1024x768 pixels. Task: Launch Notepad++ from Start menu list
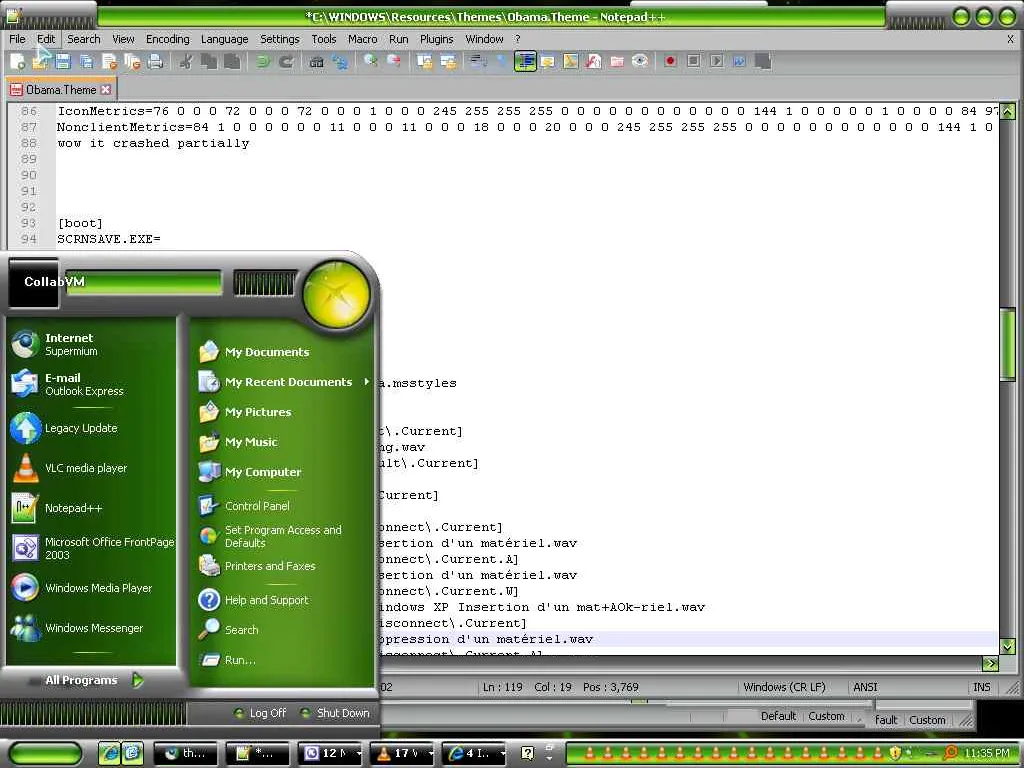coord(57,508)
